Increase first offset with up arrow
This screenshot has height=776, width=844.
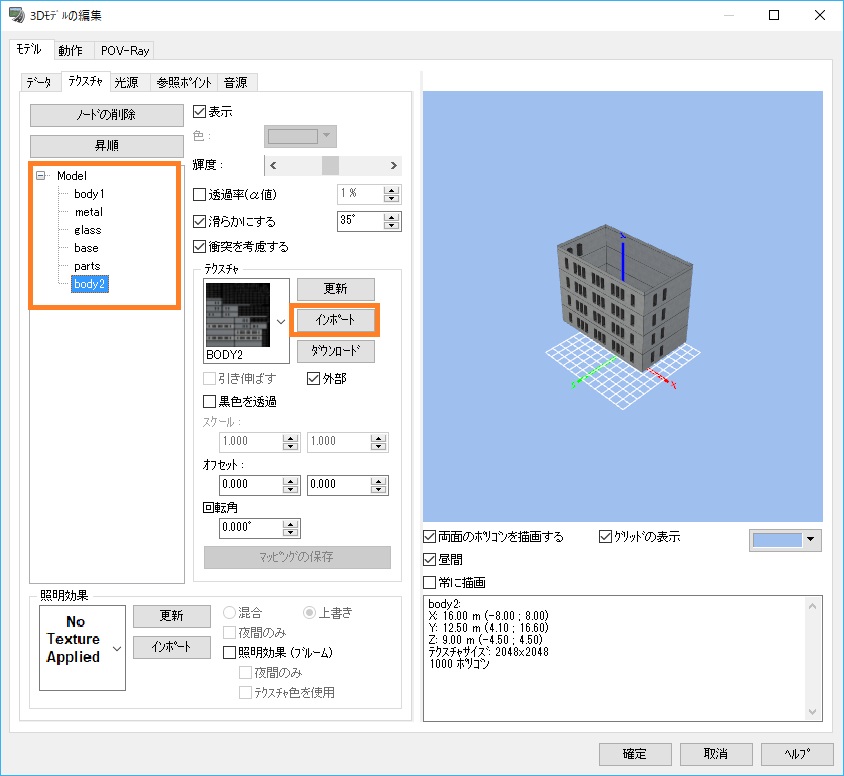click(291, 481)
